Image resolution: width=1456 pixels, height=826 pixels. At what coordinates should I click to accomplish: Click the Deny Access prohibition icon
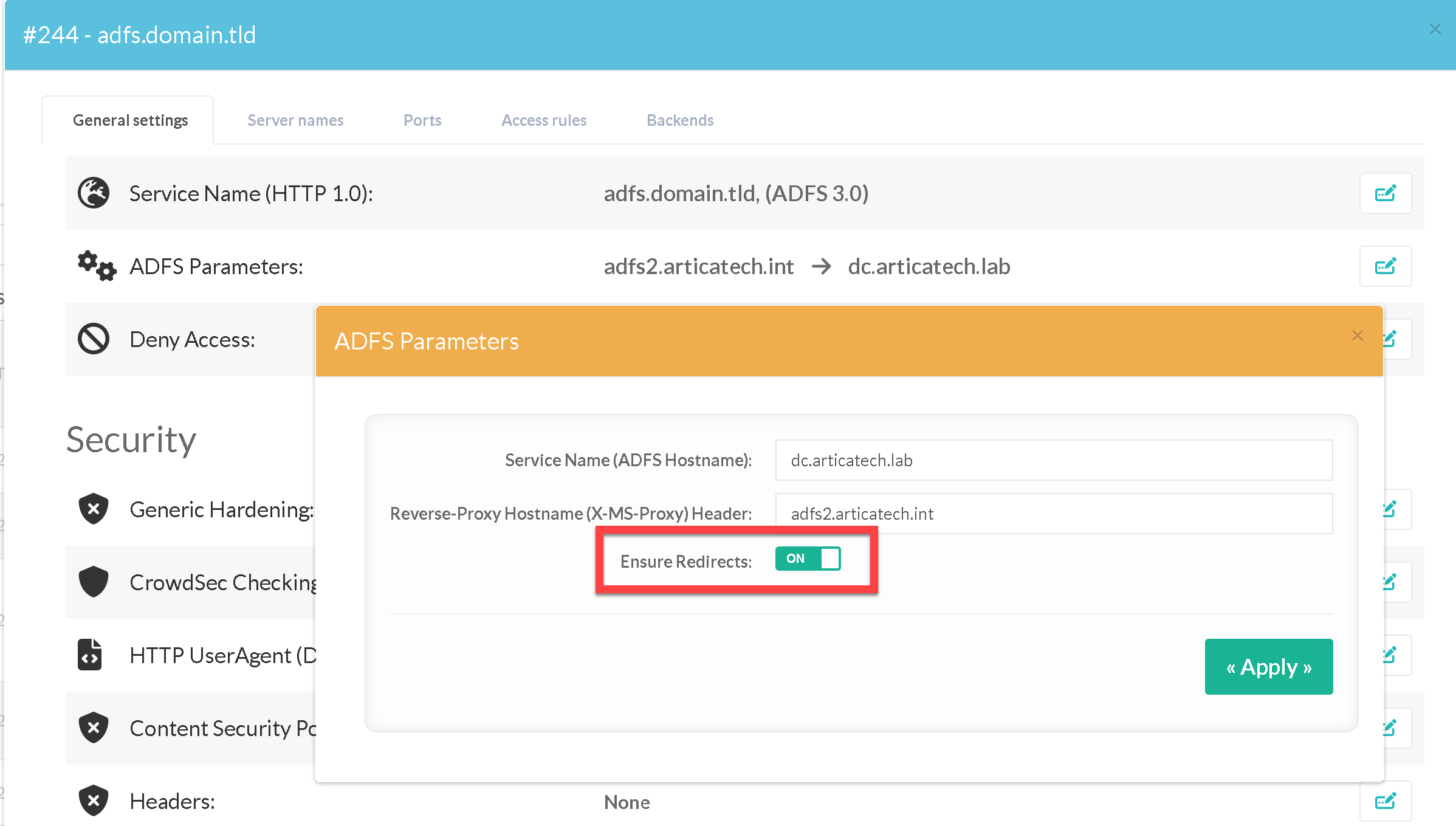[94, 339]
